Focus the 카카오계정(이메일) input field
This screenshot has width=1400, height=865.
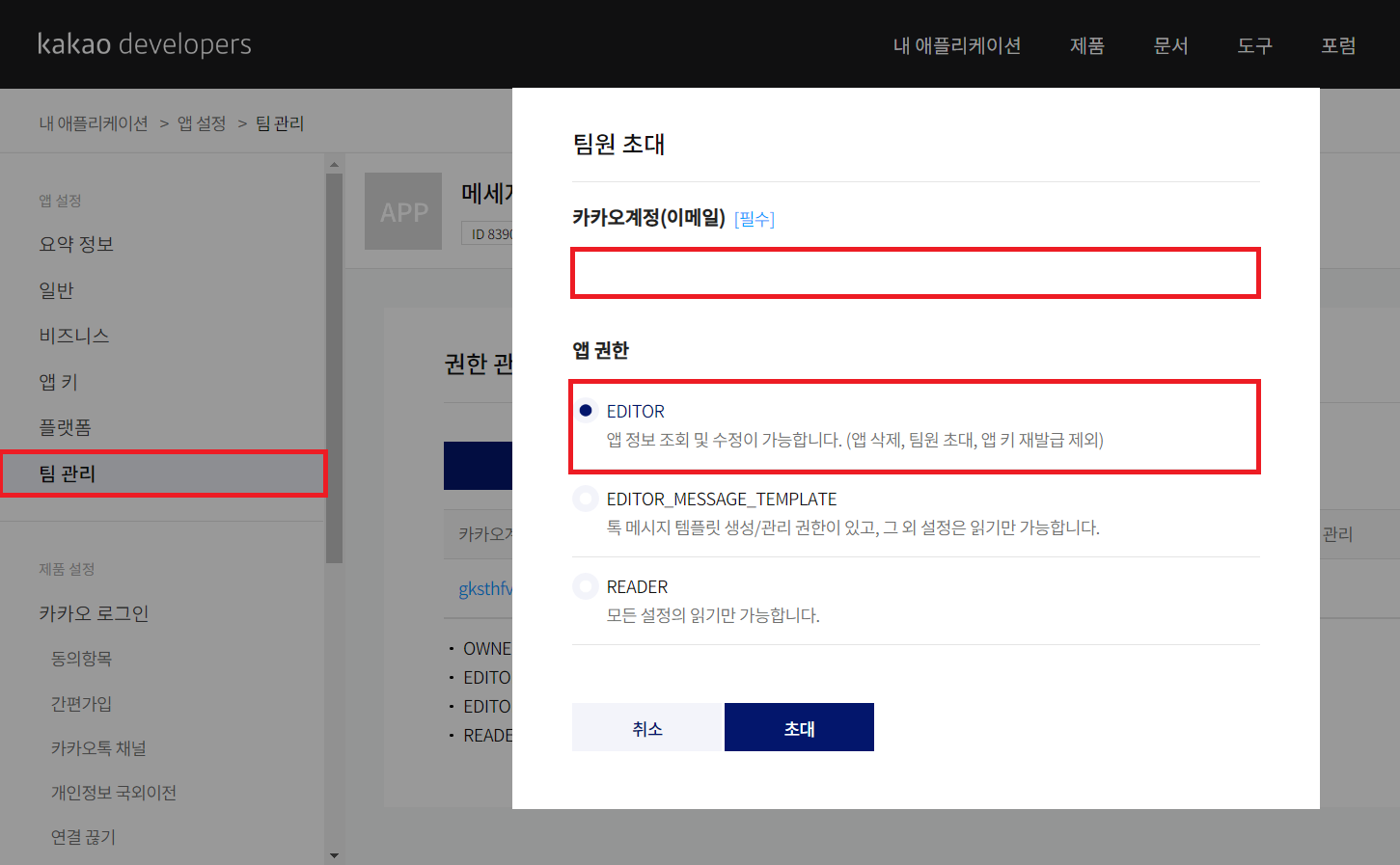916,273
